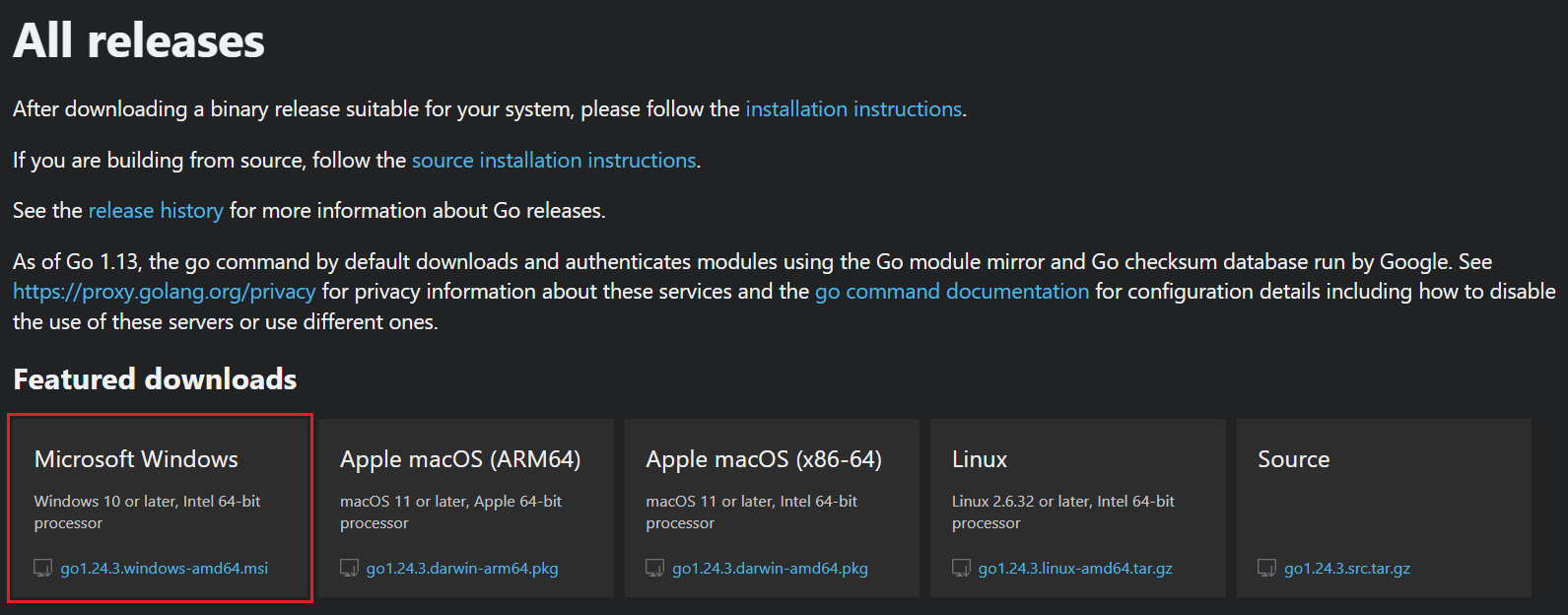Click download icon beside go1.24.3.src.tar.gz
Viewport: 1568px width, 615px height.
(x=1266, y=568)
